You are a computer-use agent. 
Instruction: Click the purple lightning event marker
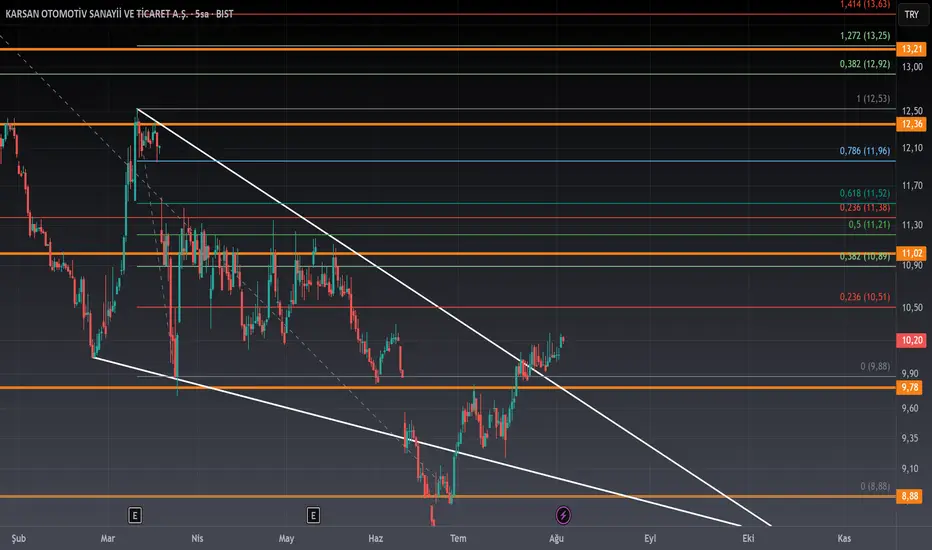pyautogui.click(x=563, y=515)
